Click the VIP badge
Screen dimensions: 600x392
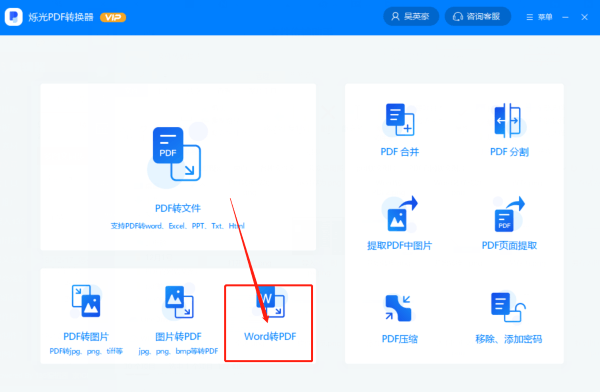tap(113, 17)
